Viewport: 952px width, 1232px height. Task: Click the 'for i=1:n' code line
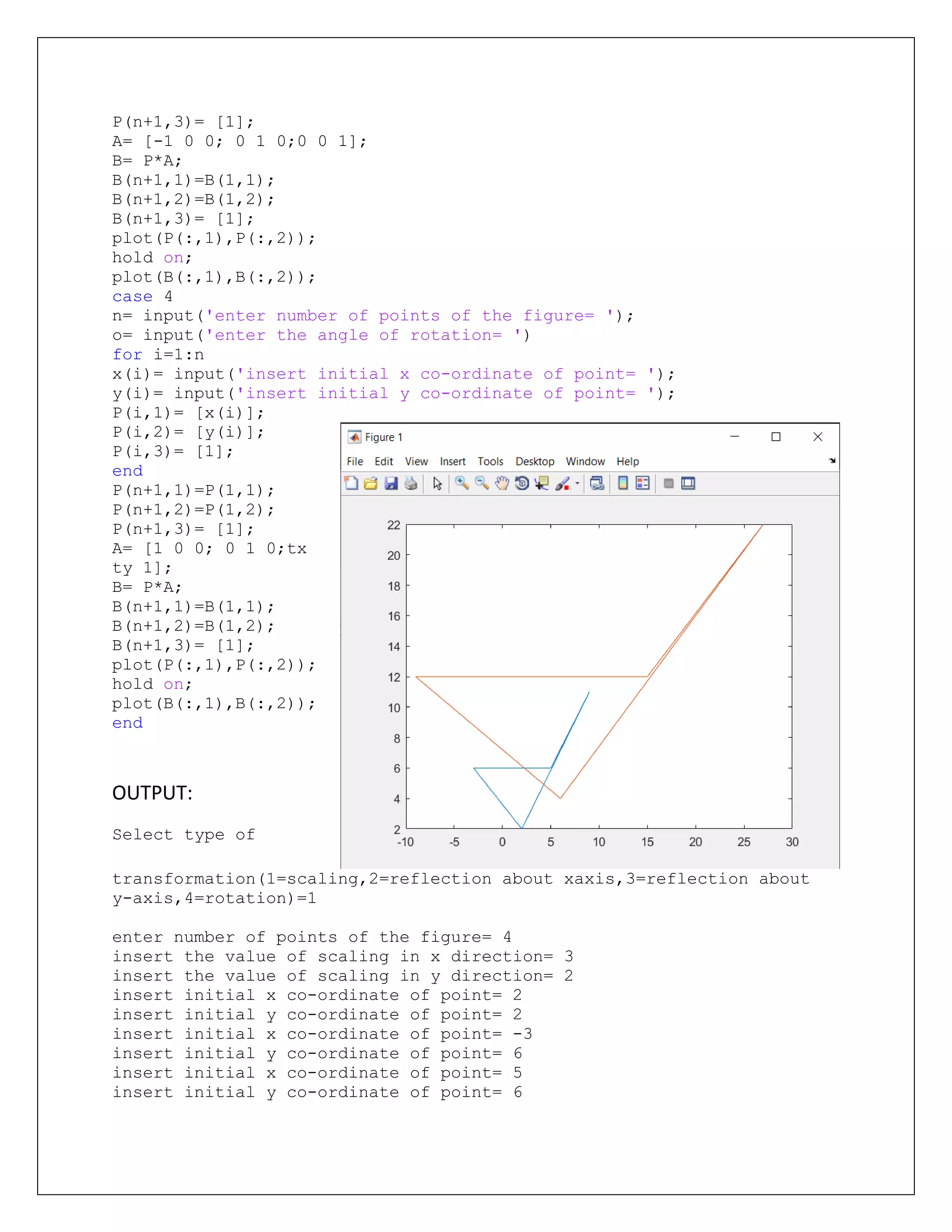[158, 355]
